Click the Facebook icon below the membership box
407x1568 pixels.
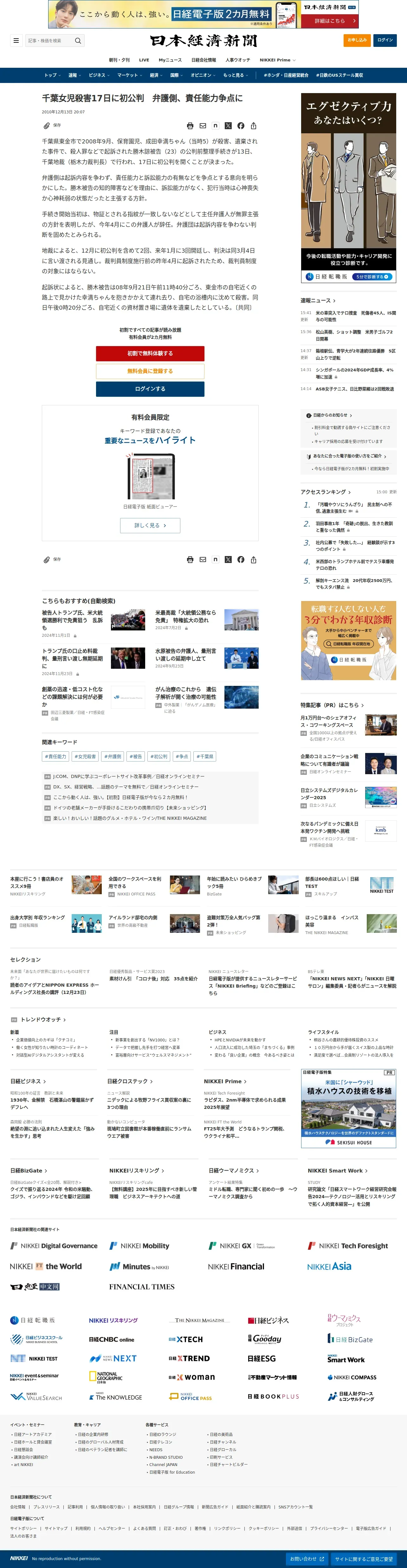click(241, 560)
